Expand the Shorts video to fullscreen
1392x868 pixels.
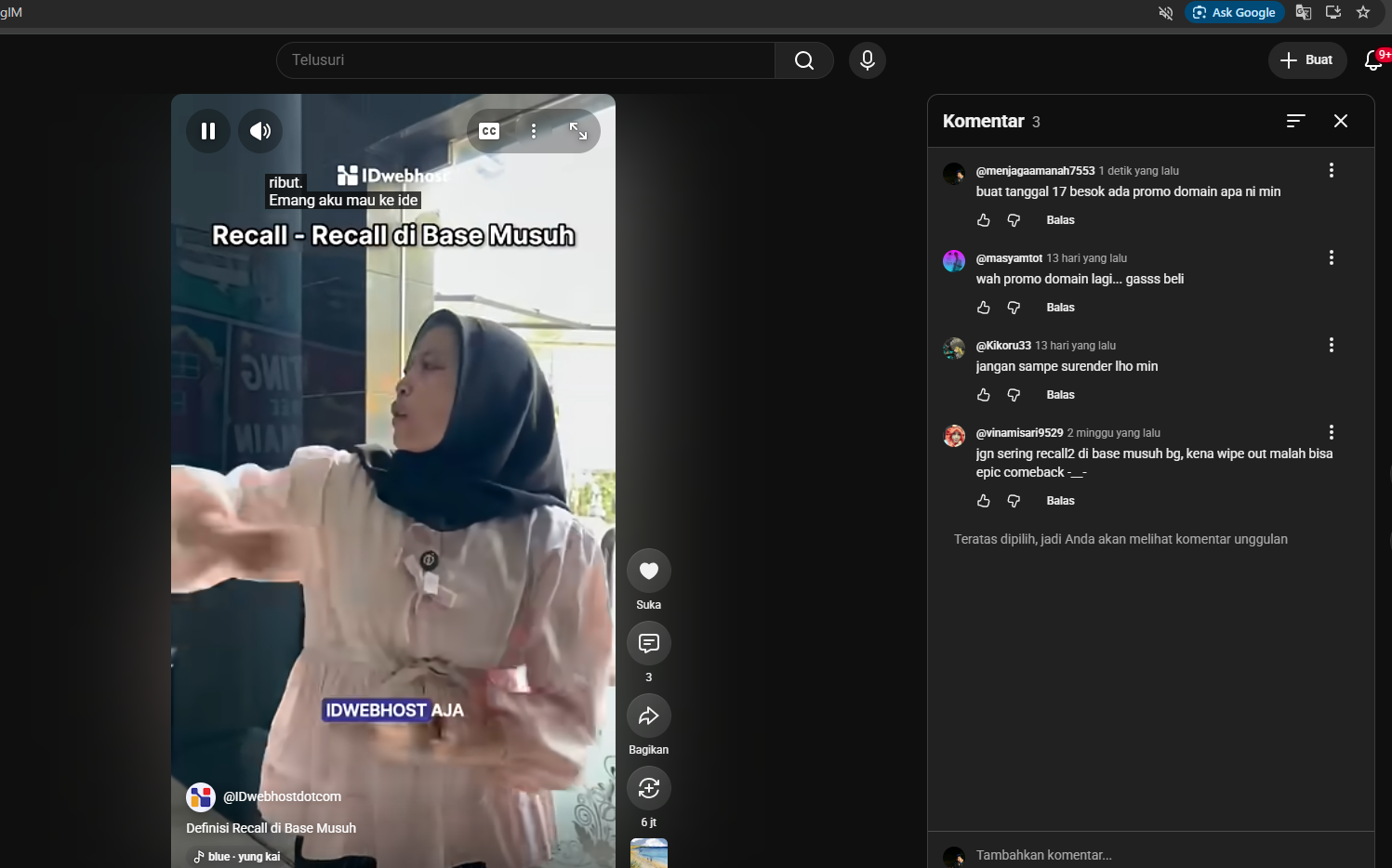pyautogui.click(x=578, y=131)
